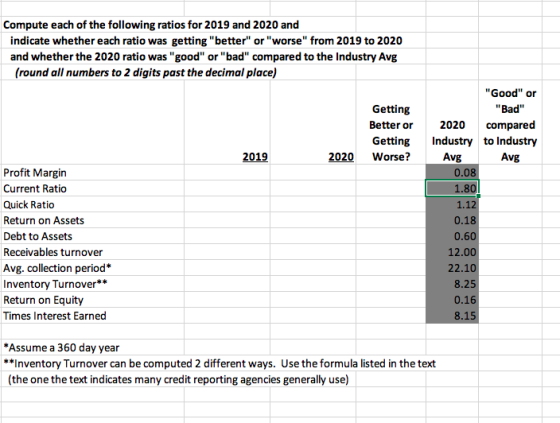Select the Inventory Turnover 2020 cell
This screenshot has height=423, width=560.
coord(313,284)
